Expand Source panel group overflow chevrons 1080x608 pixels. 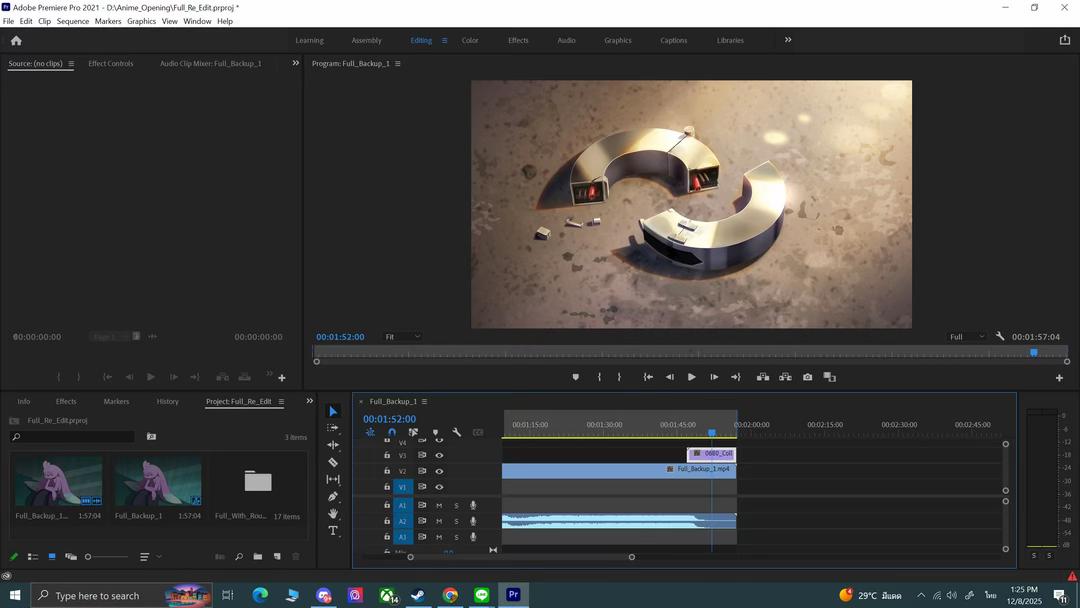point(295,63)
